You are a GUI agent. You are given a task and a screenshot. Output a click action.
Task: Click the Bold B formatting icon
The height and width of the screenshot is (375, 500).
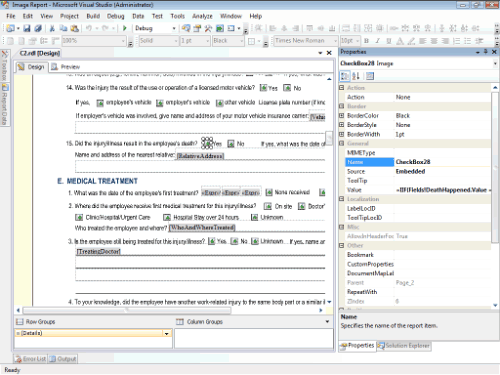(366, 41)
